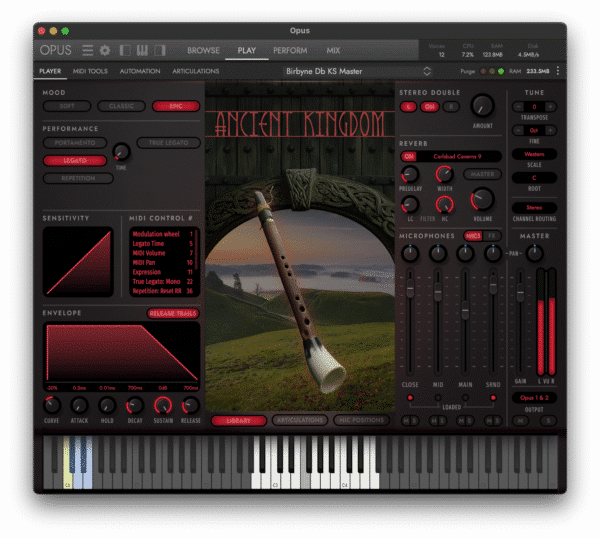
Task: Open the three-dot options menu beside RAM
Action: click(x=558, y=71)
